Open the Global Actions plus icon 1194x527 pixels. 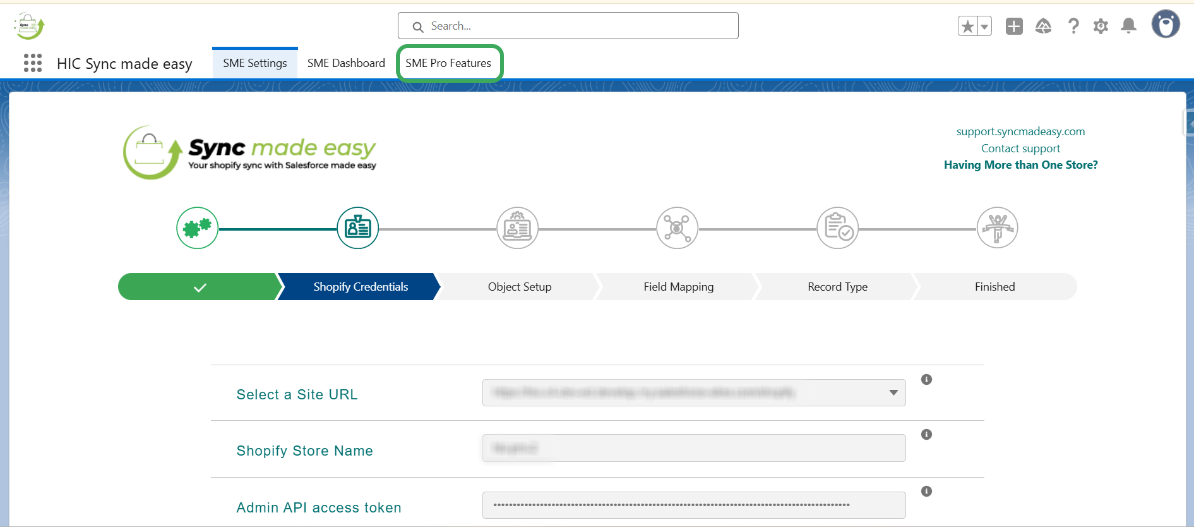[1014, 27]
